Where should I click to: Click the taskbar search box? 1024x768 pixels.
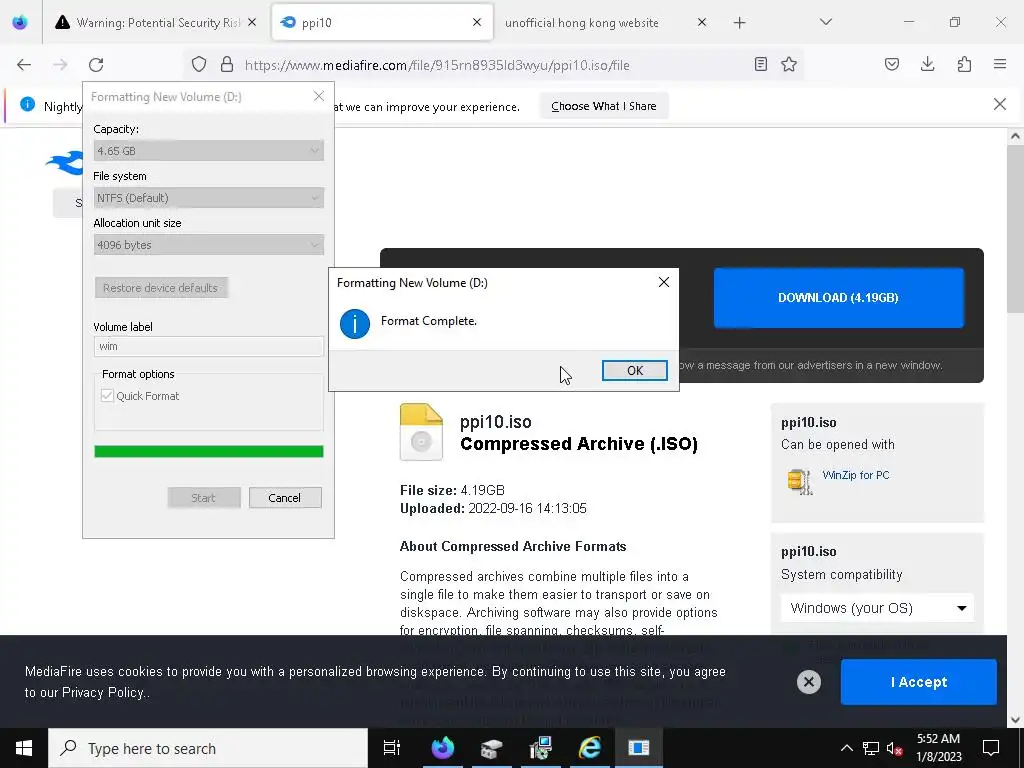coord(208,748)
